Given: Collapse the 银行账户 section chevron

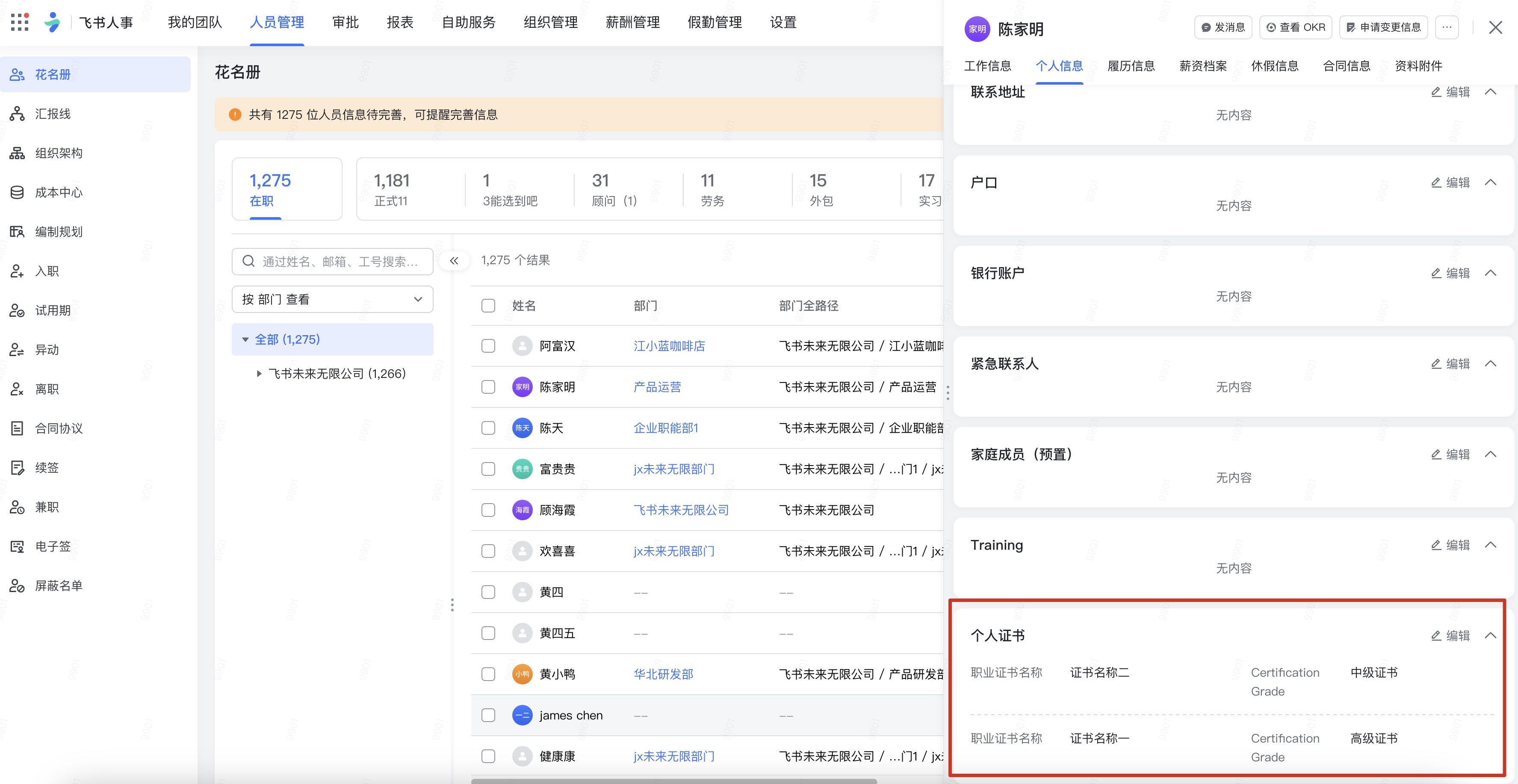Looking at the screenshot, I should click(1490, 273).
